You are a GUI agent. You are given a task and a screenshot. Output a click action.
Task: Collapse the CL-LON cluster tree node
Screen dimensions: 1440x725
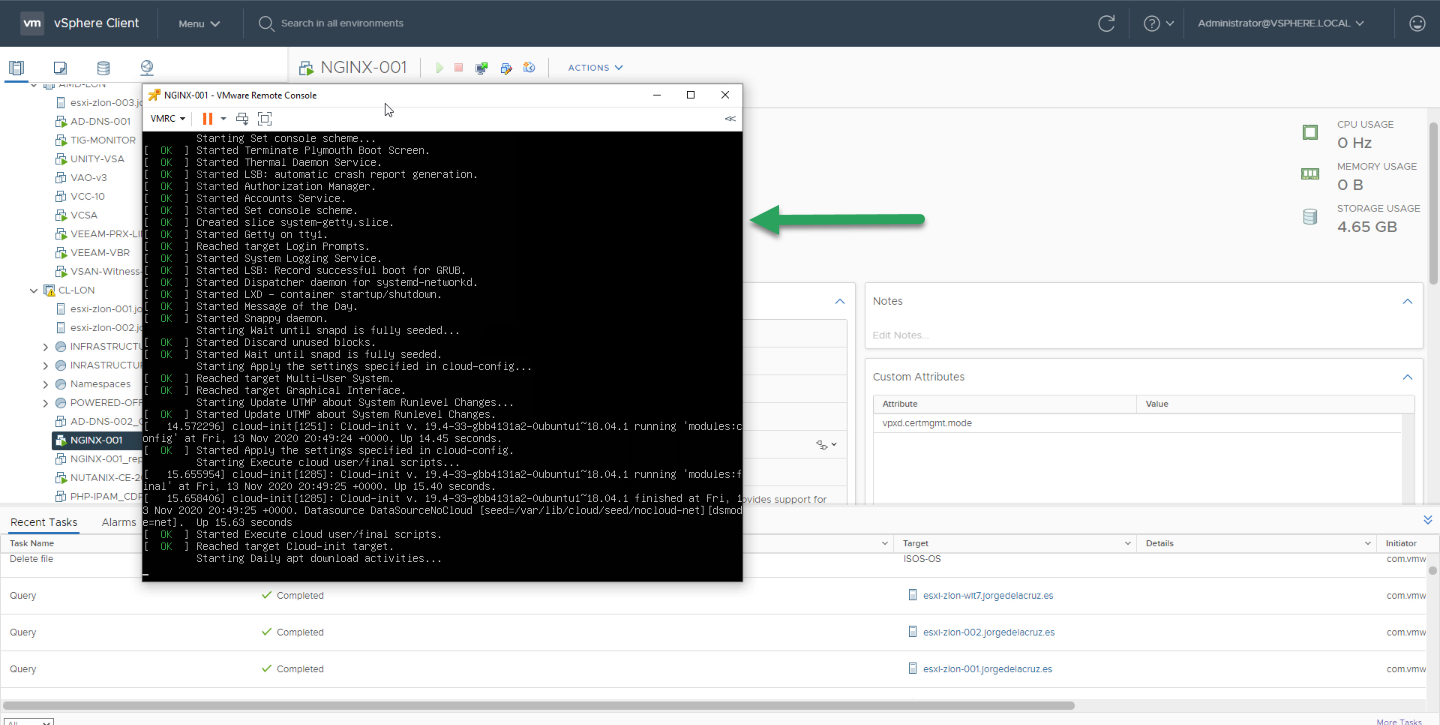(x=33, y=290)
